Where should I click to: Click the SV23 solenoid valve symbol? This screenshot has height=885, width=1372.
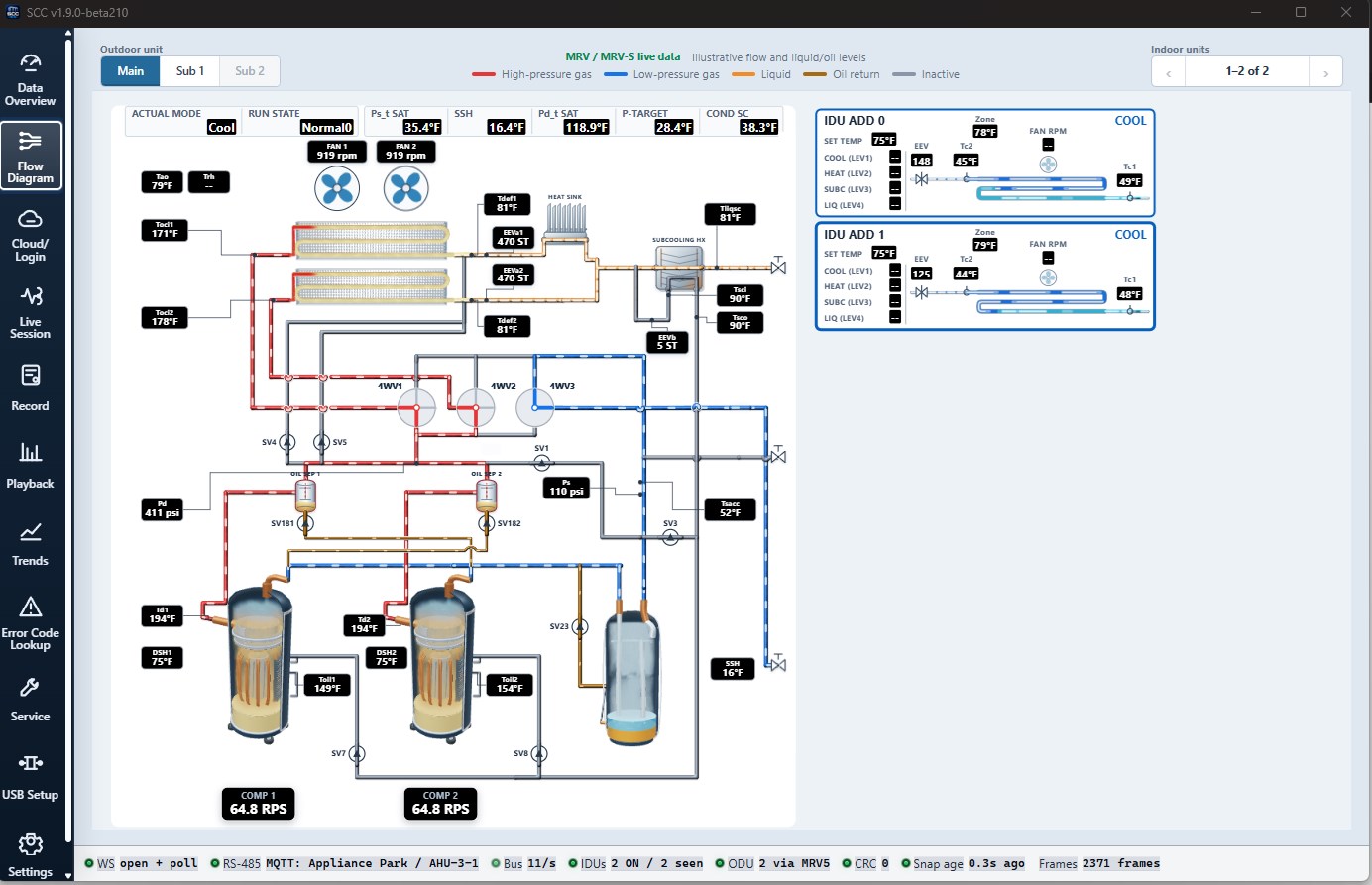click(x=580, y=626)
